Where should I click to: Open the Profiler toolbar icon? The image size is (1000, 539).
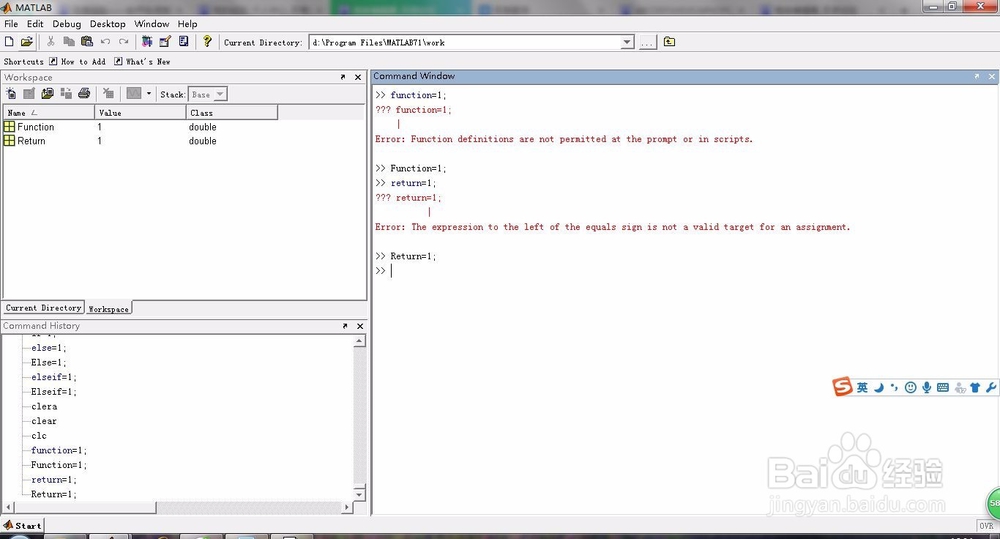click(184, 42)
